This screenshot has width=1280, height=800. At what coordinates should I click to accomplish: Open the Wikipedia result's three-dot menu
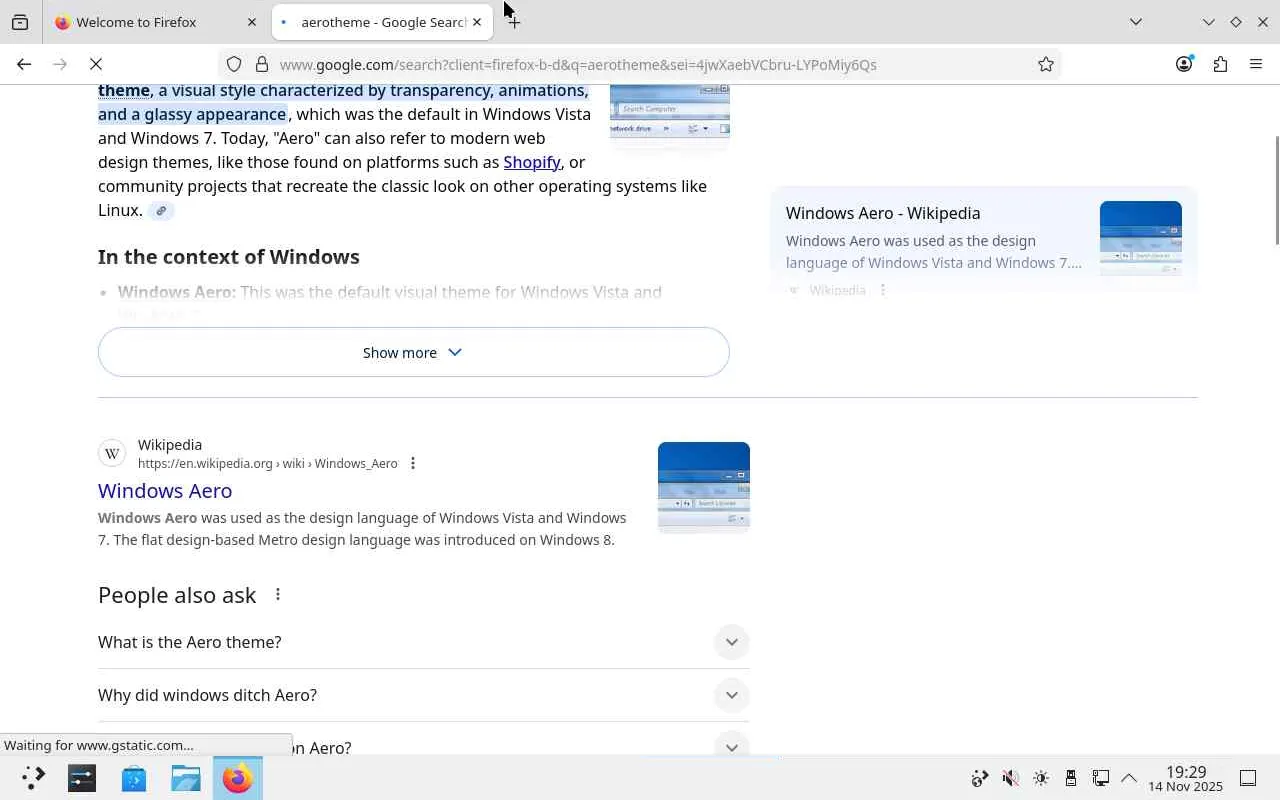(413, 463)
